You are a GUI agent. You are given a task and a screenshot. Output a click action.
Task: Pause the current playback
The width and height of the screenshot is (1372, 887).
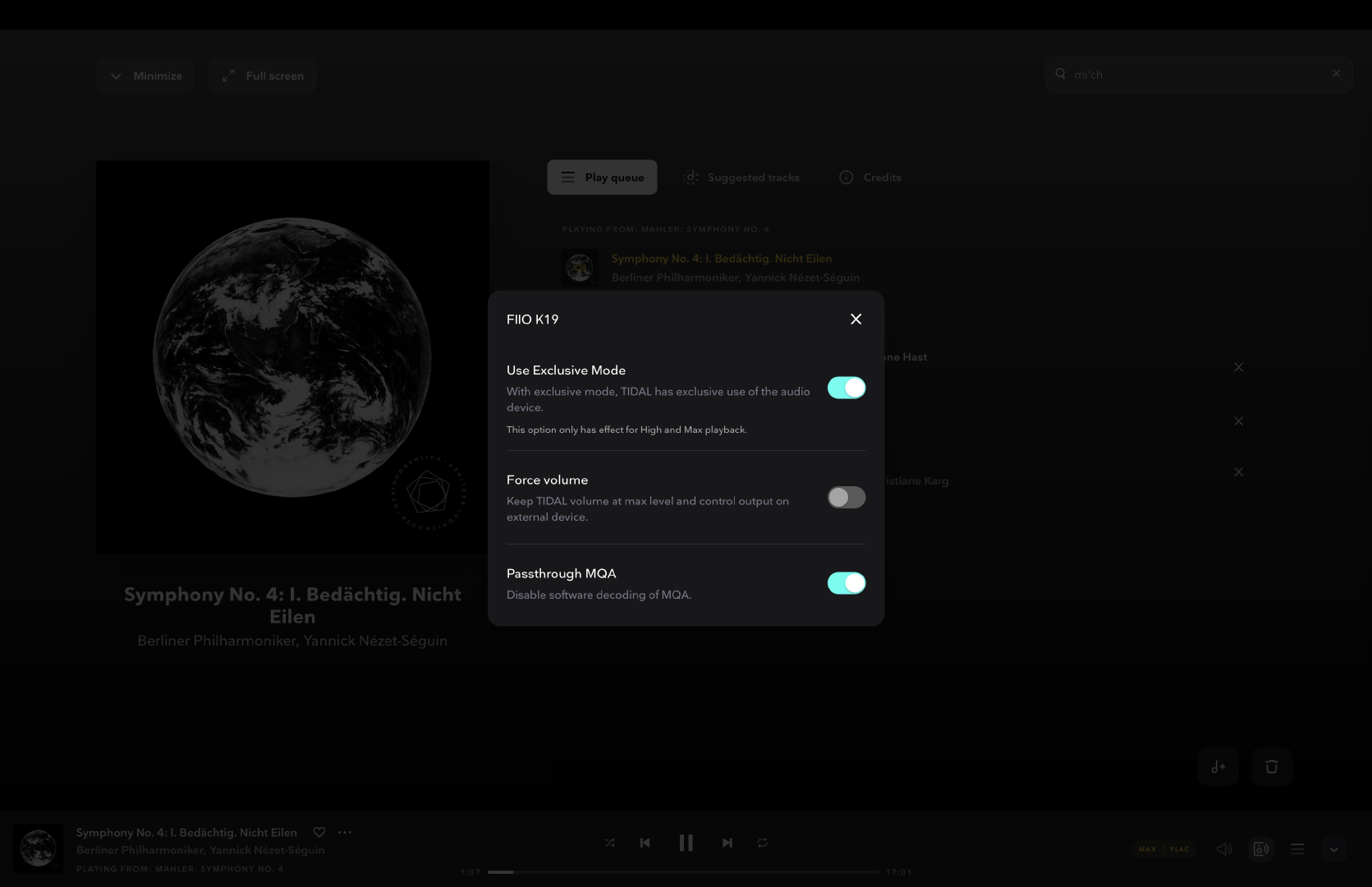point(686,843)
